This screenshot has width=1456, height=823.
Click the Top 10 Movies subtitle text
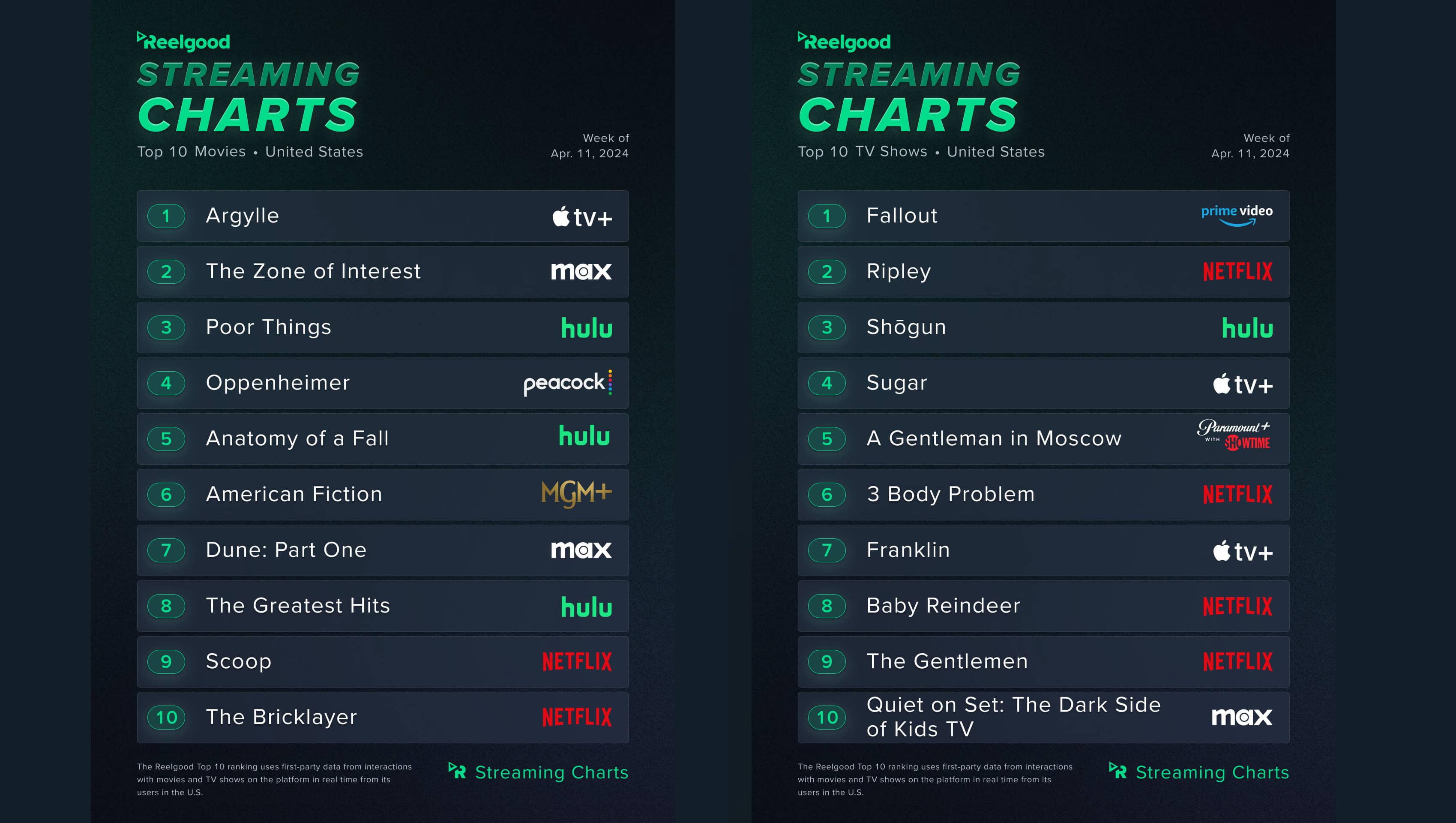coord(191,152)
